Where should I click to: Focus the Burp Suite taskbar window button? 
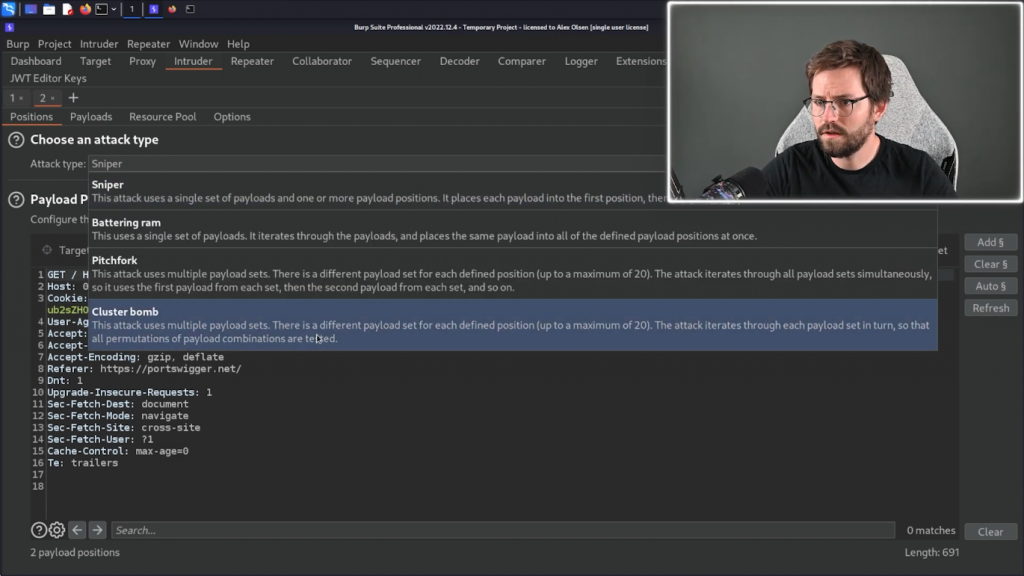coord(154,9)
